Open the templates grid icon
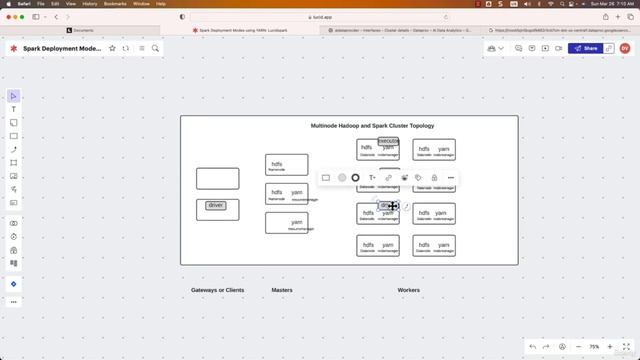This screenshot has width=640, height=360. point(13,263)
